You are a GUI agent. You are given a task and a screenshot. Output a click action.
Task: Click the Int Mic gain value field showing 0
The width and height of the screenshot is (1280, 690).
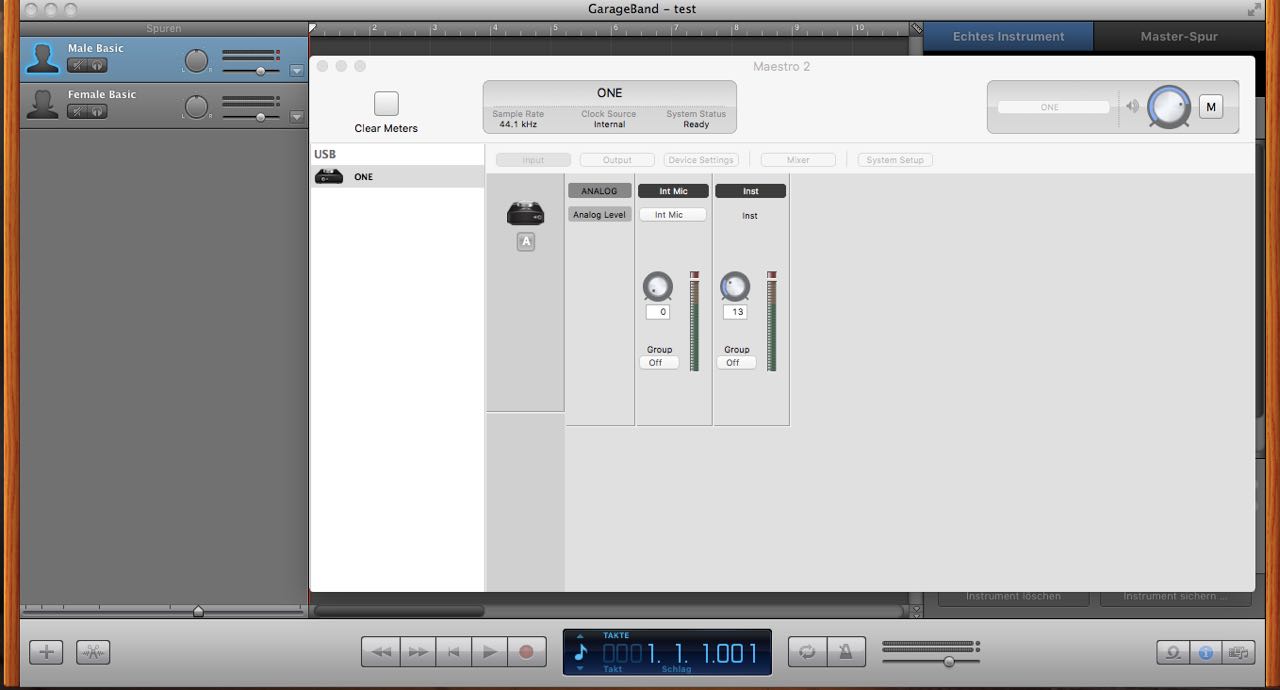(658, 312)
